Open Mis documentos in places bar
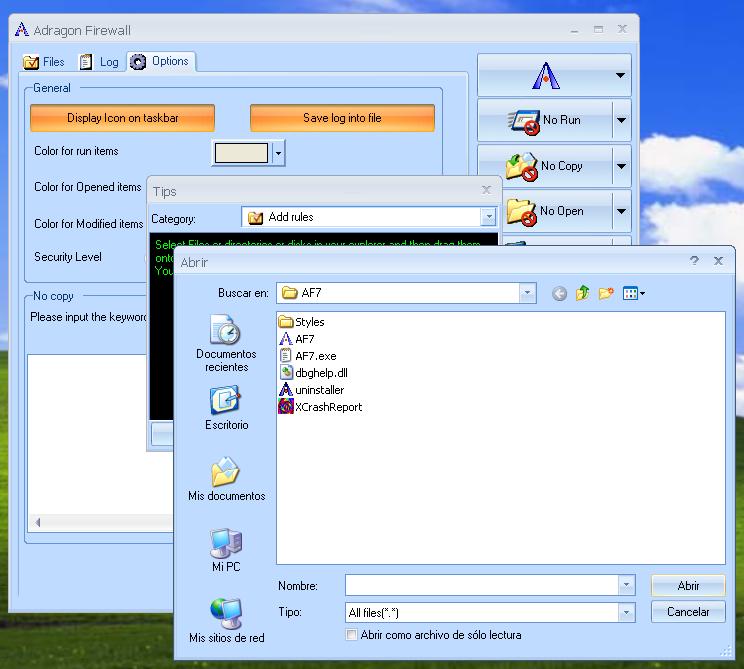 pos(226,479)
